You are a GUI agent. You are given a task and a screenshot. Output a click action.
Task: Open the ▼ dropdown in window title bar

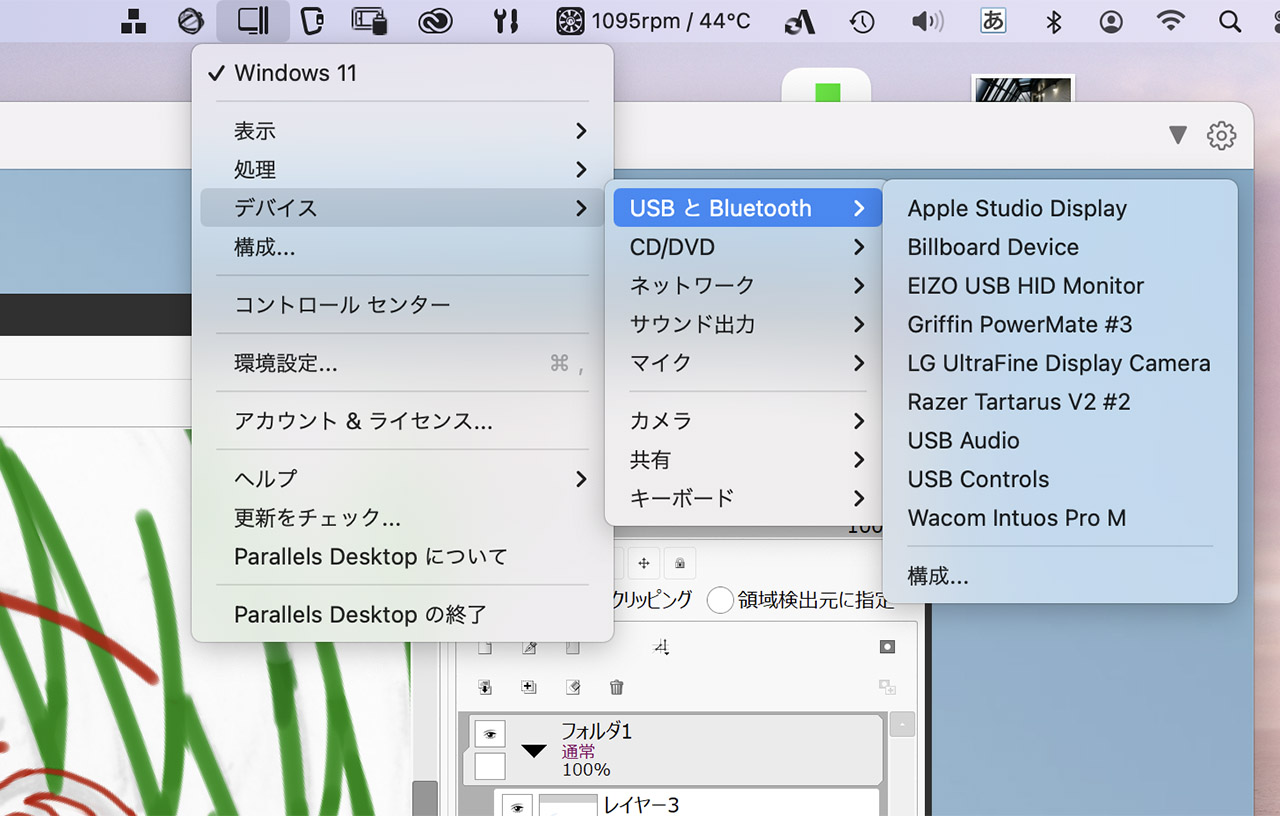tap(1178, 135)
